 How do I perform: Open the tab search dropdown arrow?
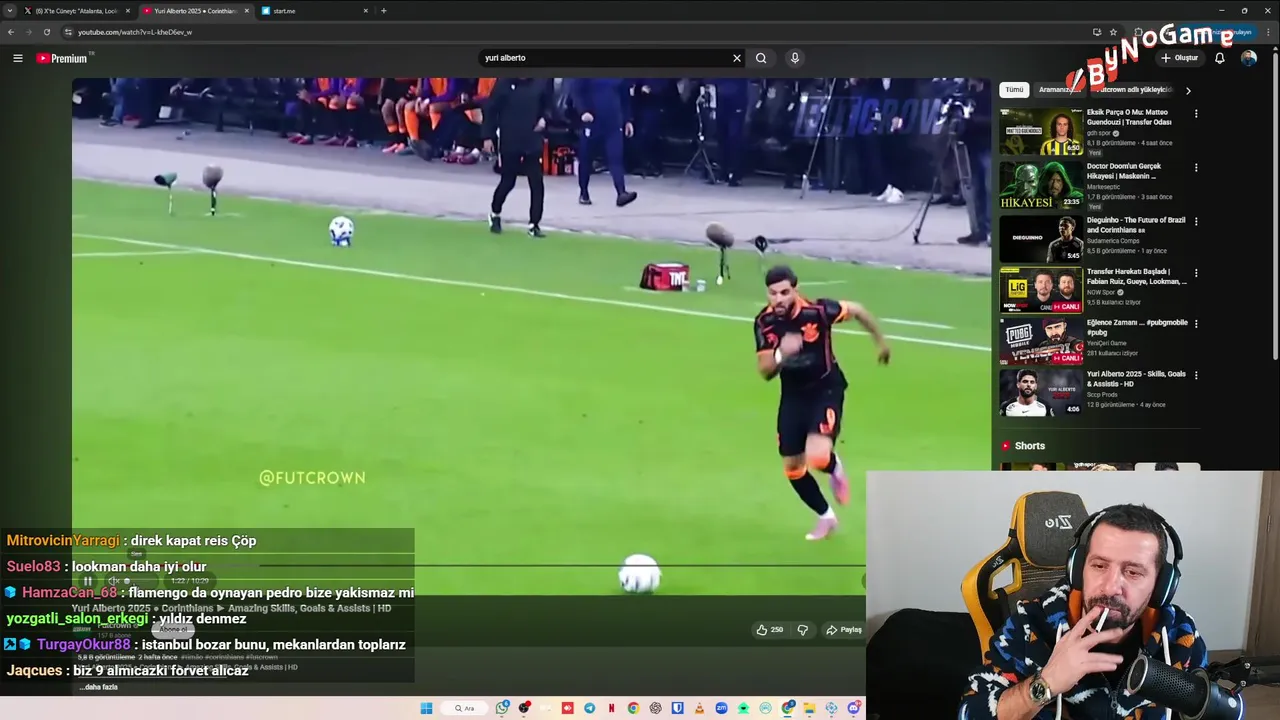[10, 10]
